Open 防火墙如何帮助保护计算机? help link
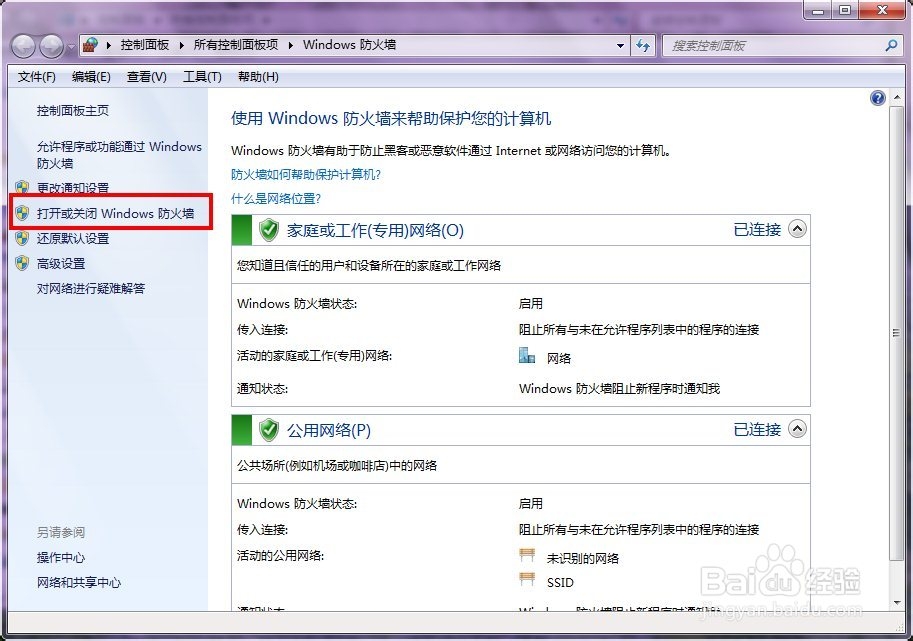The height and width of the screenshot is (641, 913). 306,175
